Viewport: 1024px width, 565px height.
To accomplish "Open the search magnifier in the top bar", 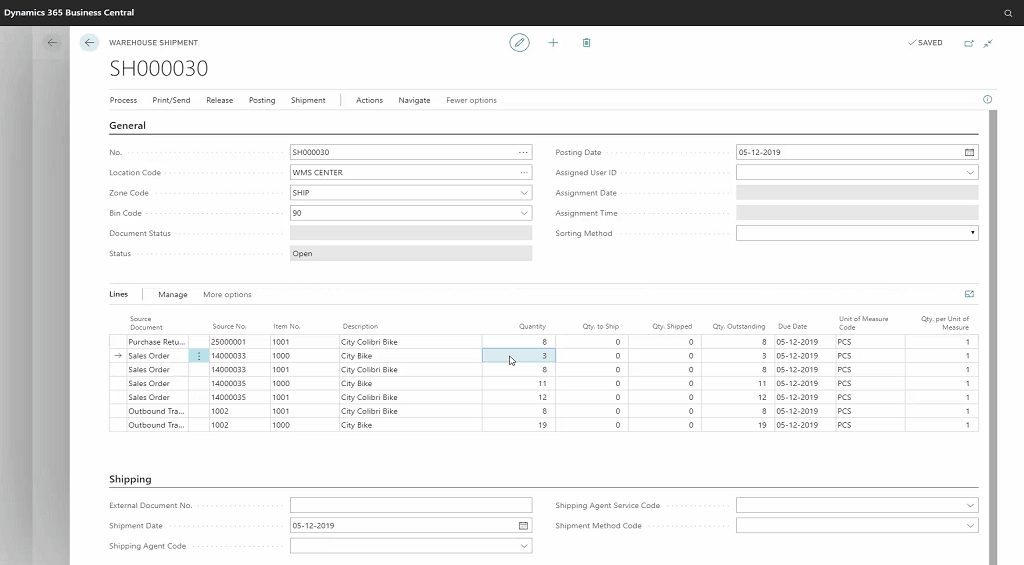I will (x=1008, y=13).
